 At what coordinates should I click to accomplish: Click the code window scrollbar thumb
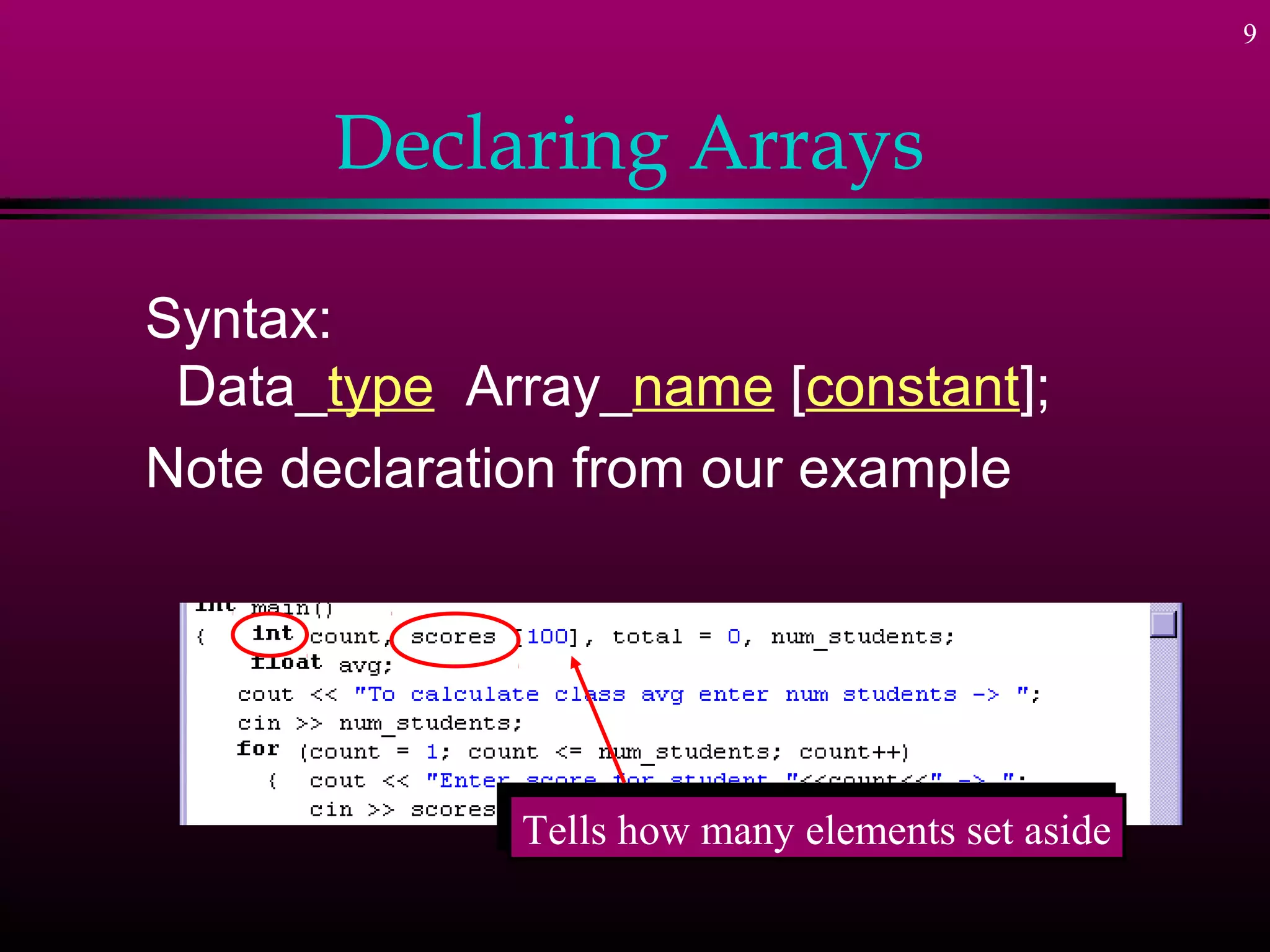pyautogui.click(x=1163, y=624)
